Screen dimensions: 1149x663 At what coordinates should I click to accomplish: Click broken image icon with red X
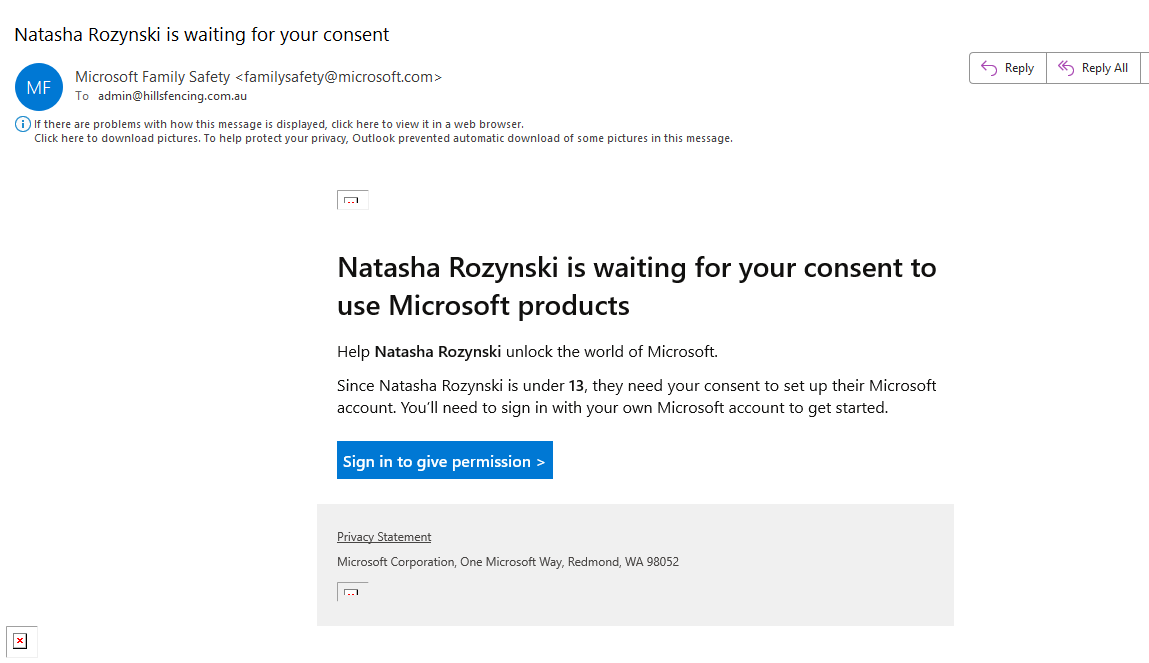coord(21,642)
